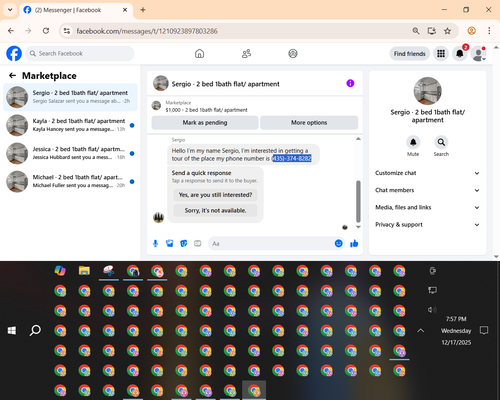Click Mark as pending button
Image resolution: width=500 pixels, height=400 pixels.
tap(205, 123)
